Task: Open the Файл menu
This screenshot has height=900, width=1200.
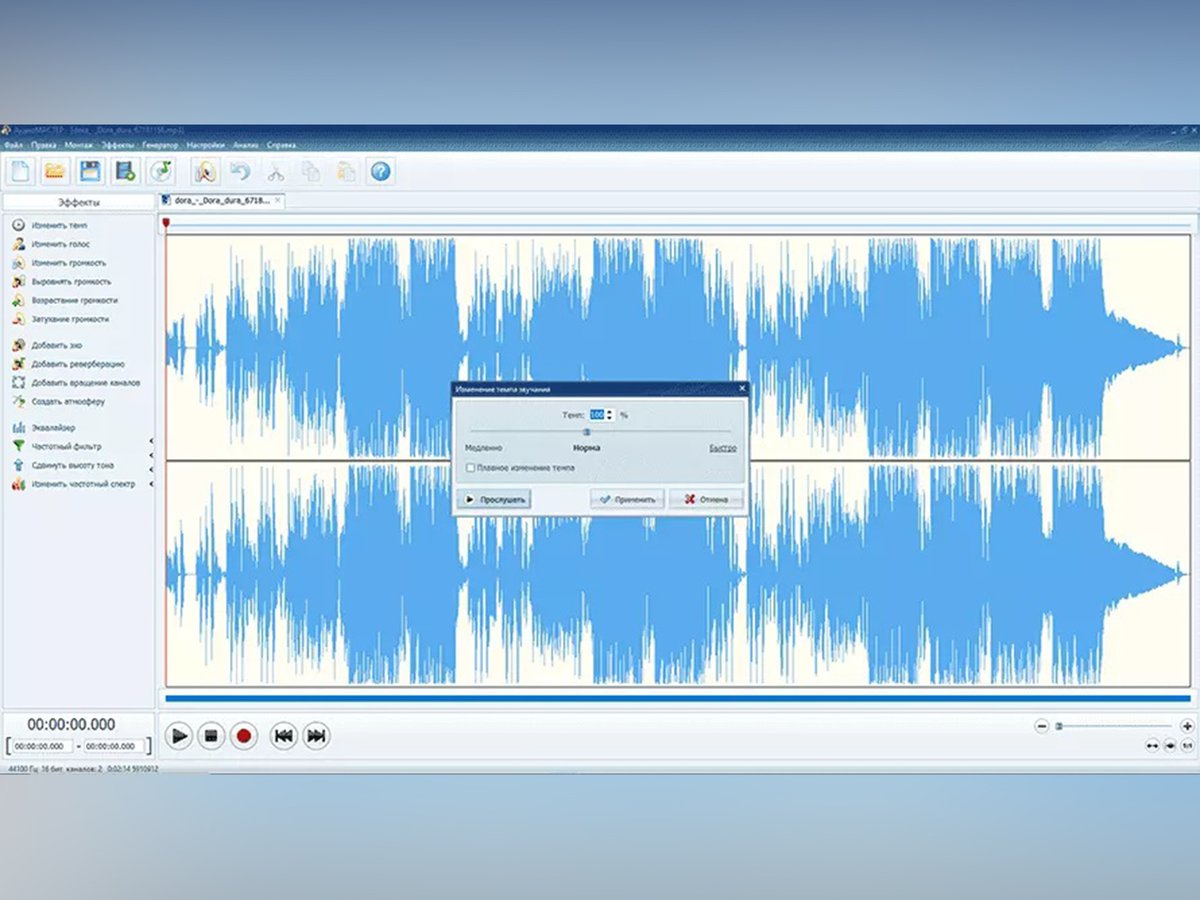Action: pos(12,146)
